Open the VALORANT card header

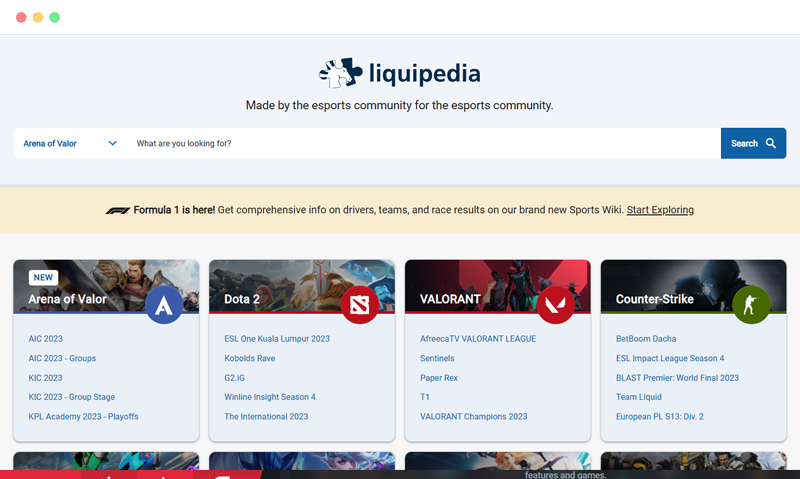497,286
